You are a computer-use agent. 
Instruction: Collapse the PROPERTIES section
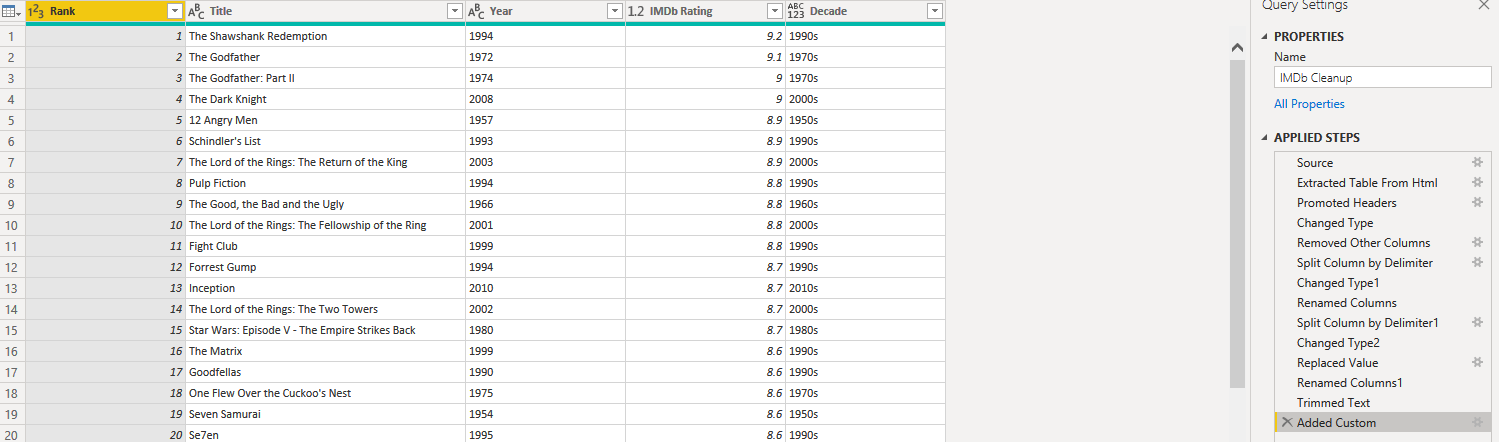[1265, 37]
